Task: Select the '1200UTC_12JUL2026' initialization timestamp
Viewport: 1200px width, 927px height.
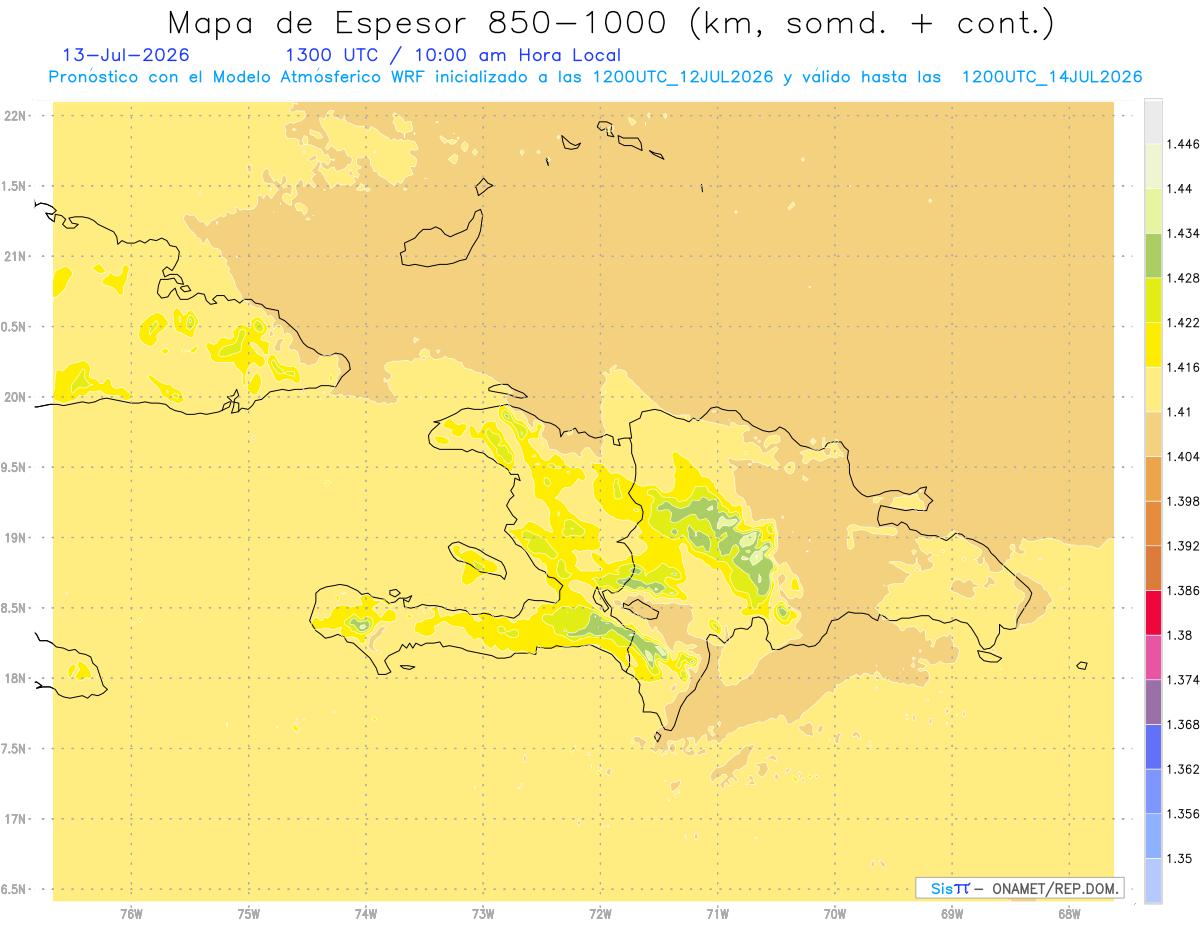Action: pyautogui.click(x=683, y=77)
